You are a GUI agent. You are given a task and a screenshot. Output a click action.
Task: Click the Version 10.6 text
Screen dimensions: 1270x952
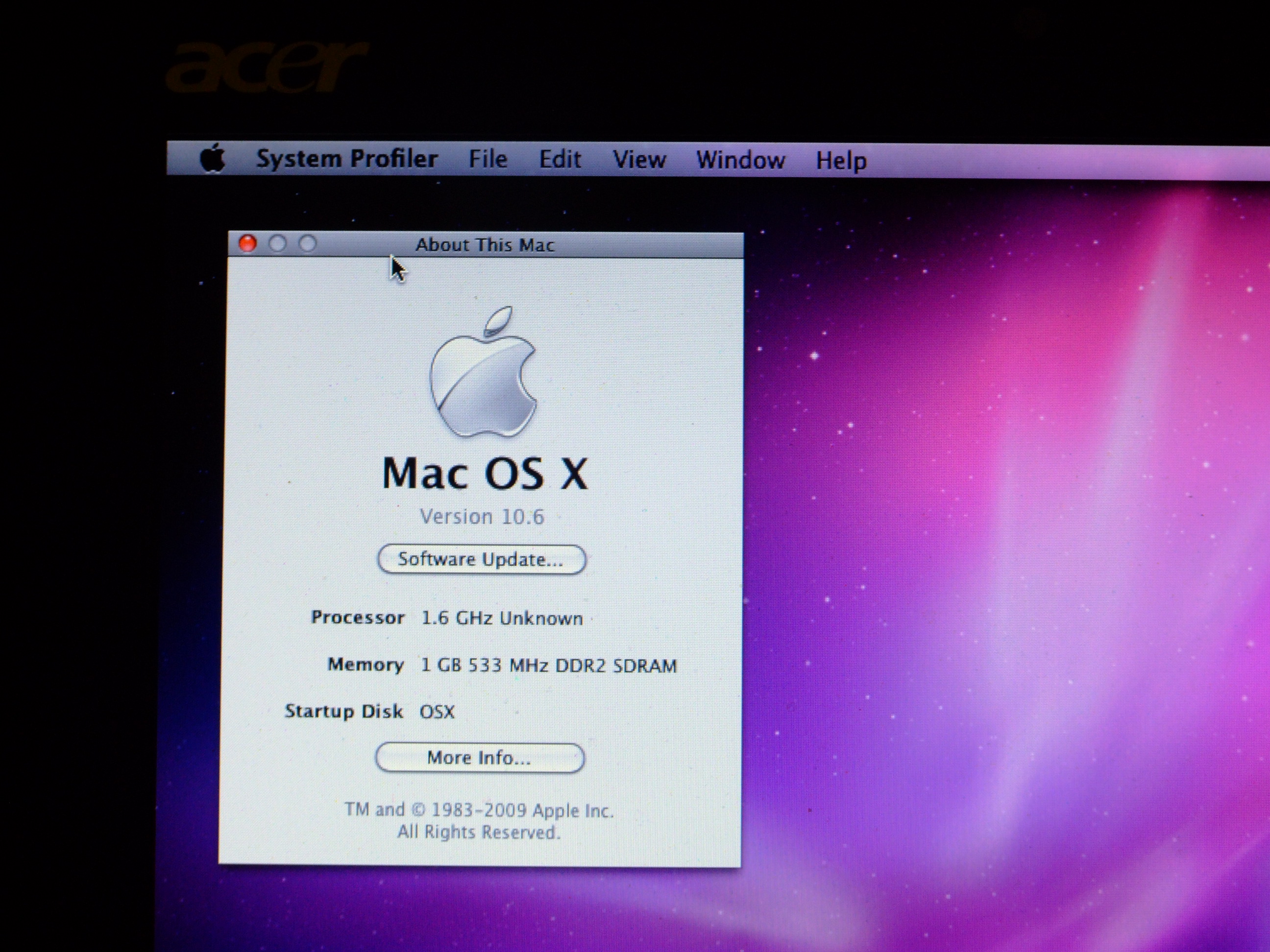tap(482, 517)
